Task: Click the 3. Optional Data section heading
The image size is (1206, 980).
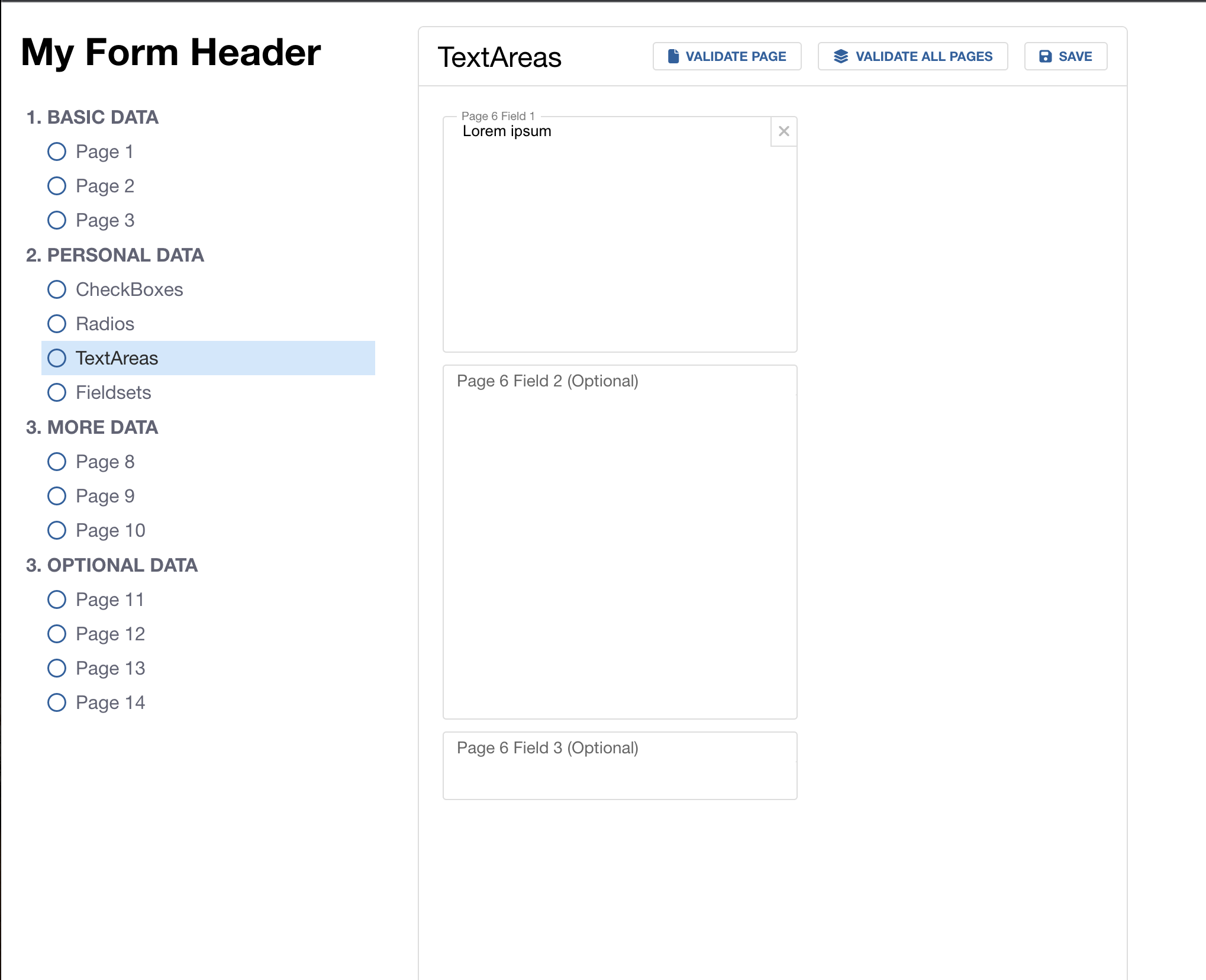Action: [x=112, y=565]
